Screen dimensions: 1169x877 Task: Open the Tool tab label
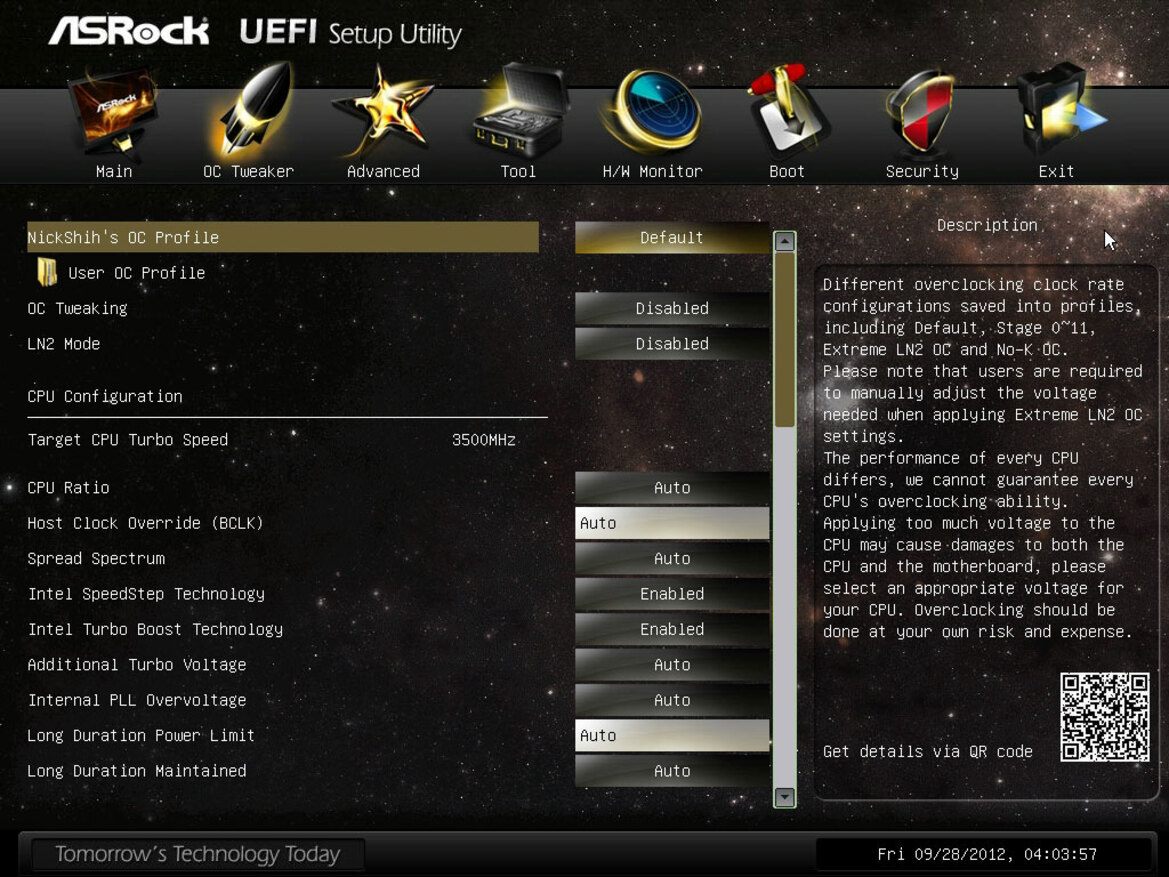[x=518, y=172]
